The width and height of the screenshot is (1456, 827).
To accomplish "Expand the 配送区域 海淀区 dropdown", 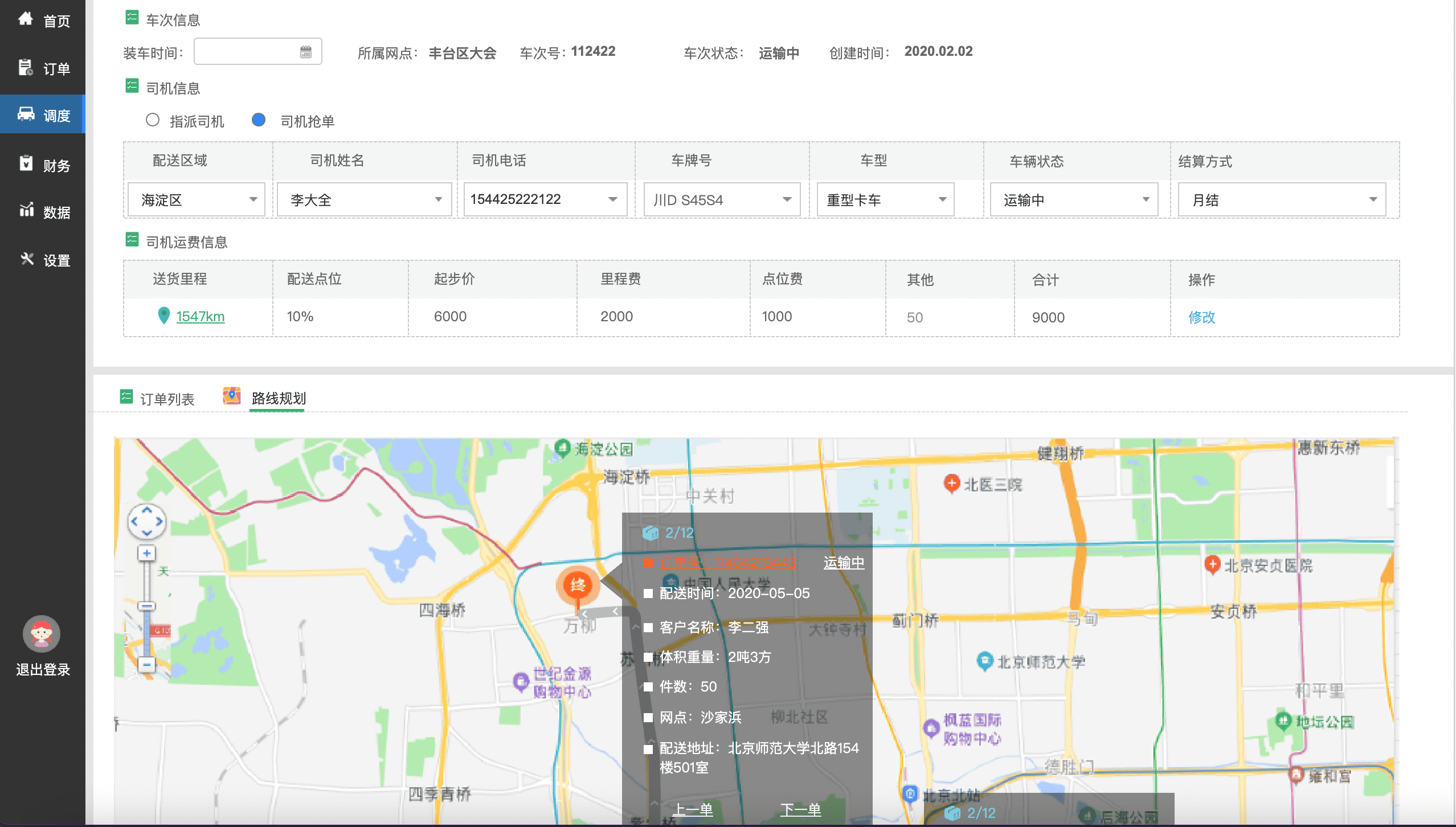I will pos(197,200).
